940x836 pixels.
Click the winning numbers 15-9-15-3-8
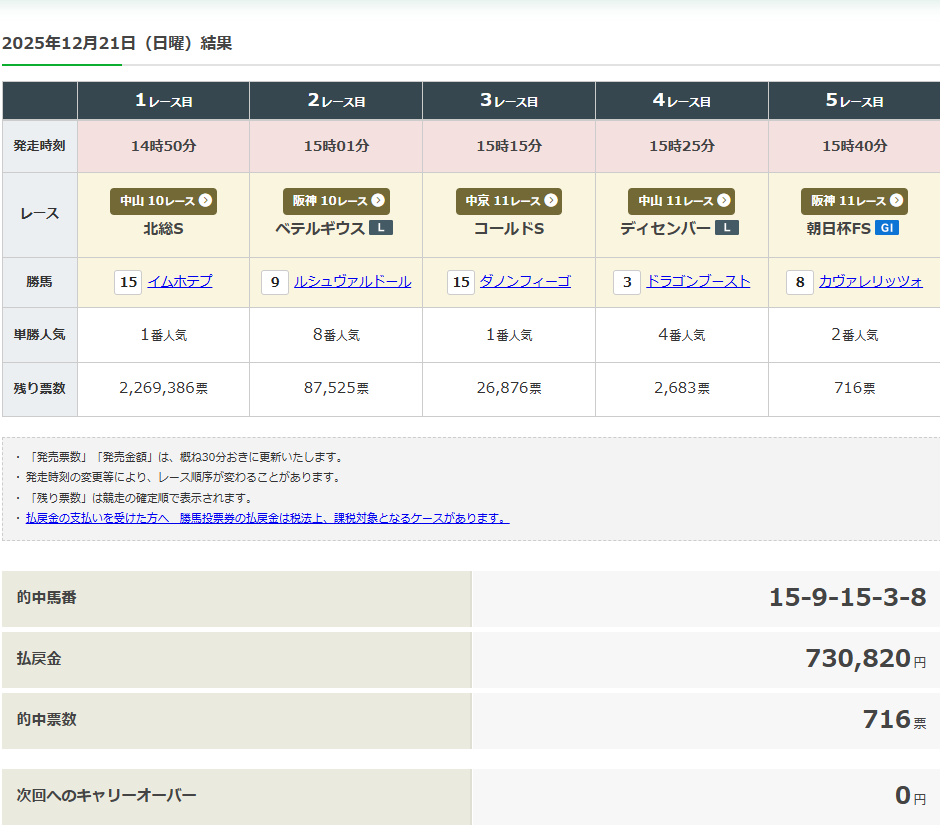(847, 598)
